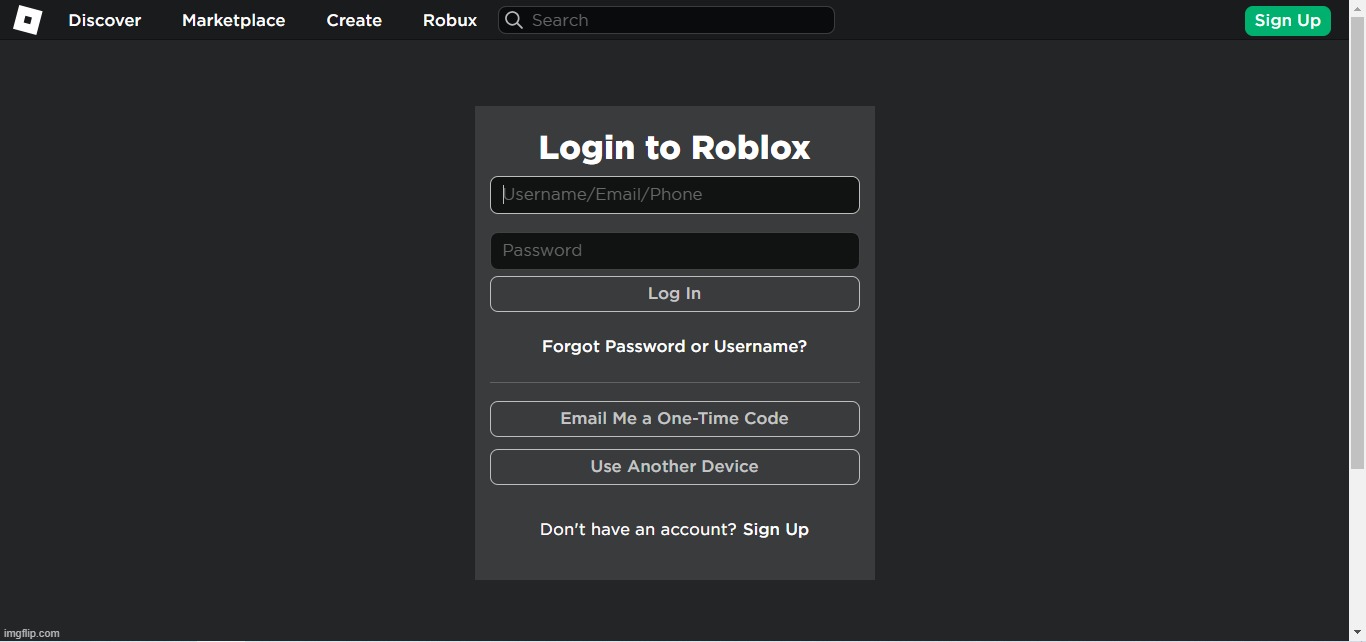Click the imgflip.com watermark text
This screenshot has width=1366, height=642.
point(32,633)
